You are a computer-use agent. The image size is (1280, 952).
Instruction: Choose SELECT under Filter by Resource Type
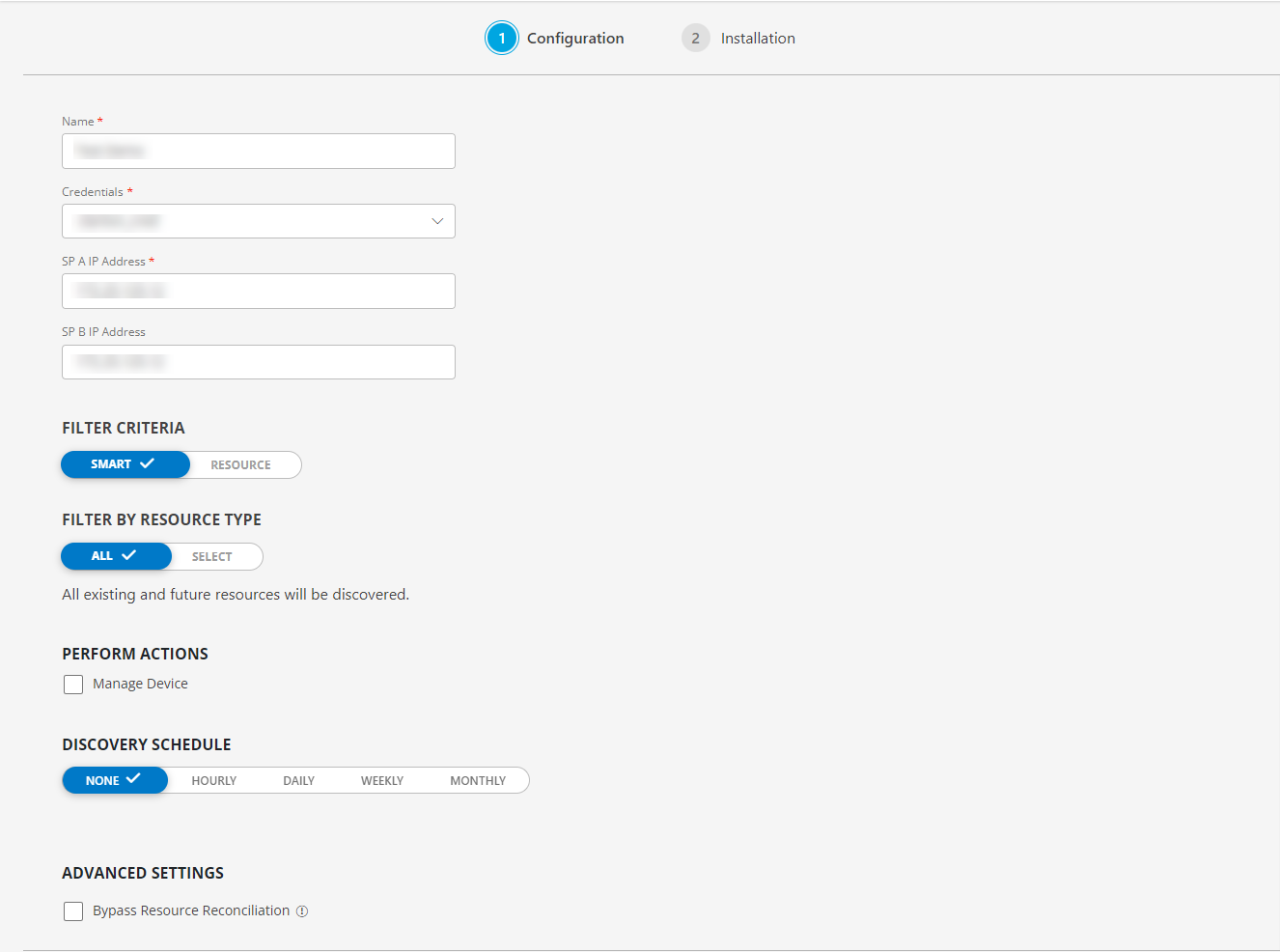[x=213, y=556]
